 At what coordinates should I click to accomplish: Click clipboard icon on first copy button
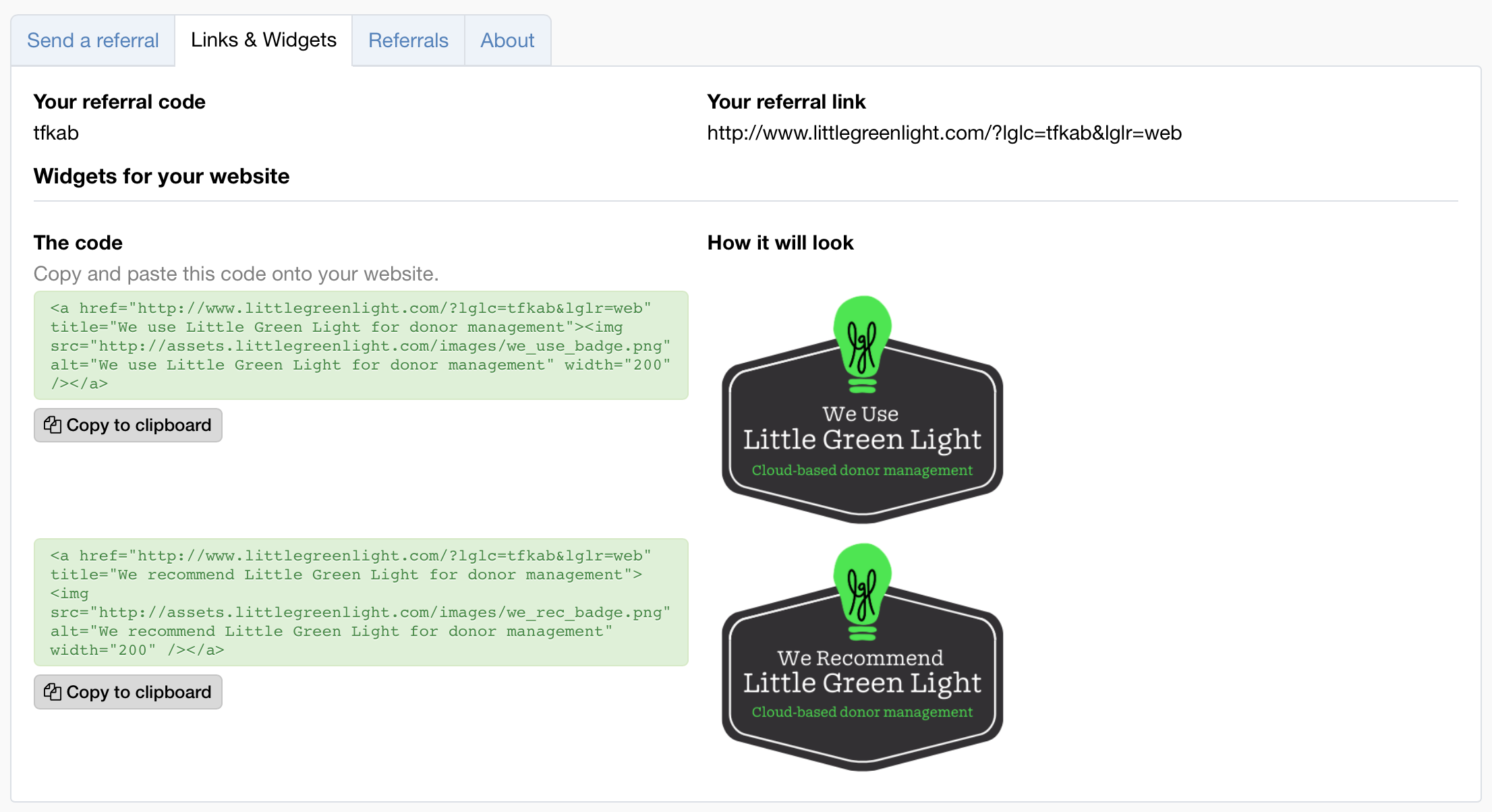(52, 425)
